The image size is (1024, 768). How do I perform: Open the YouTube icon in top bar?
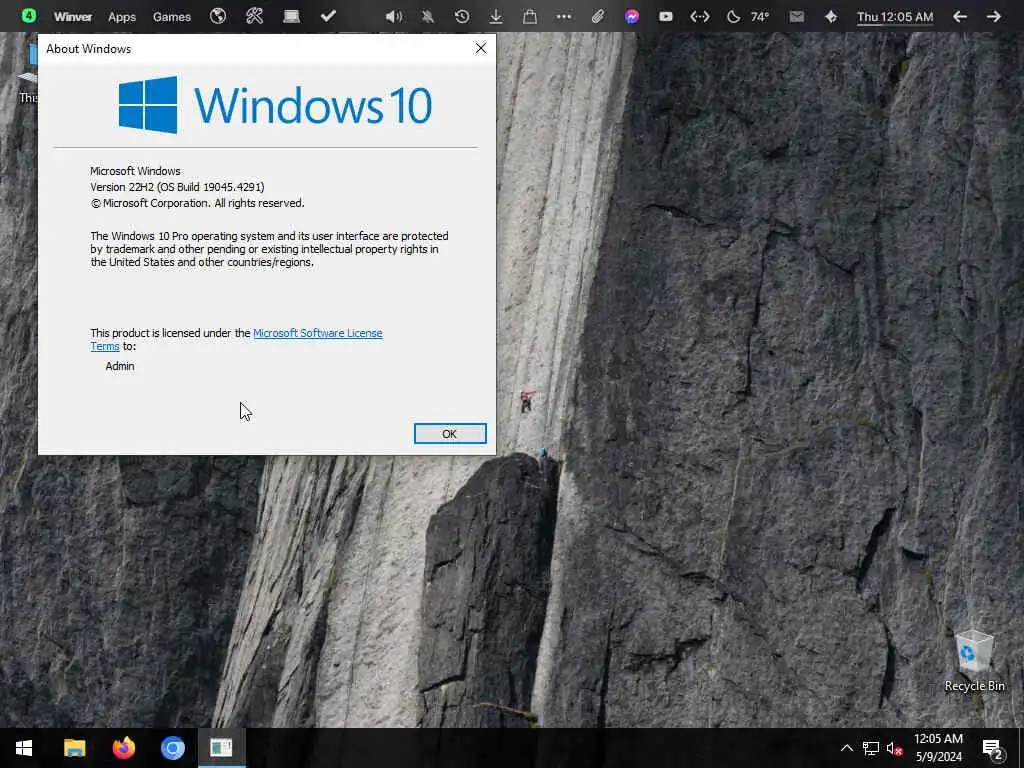point(665,17)
